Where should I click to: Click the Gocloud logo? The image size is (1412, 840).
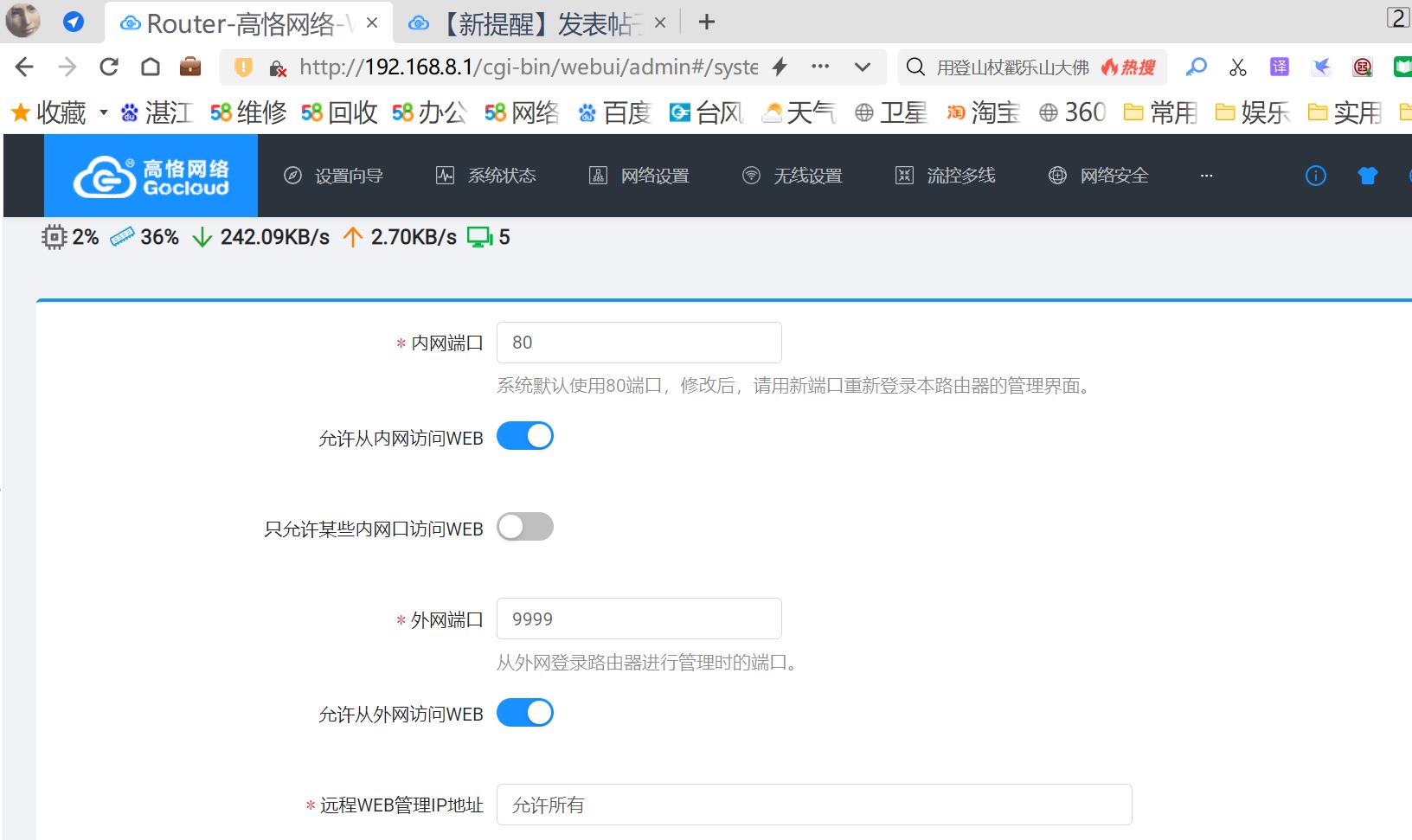151,176
